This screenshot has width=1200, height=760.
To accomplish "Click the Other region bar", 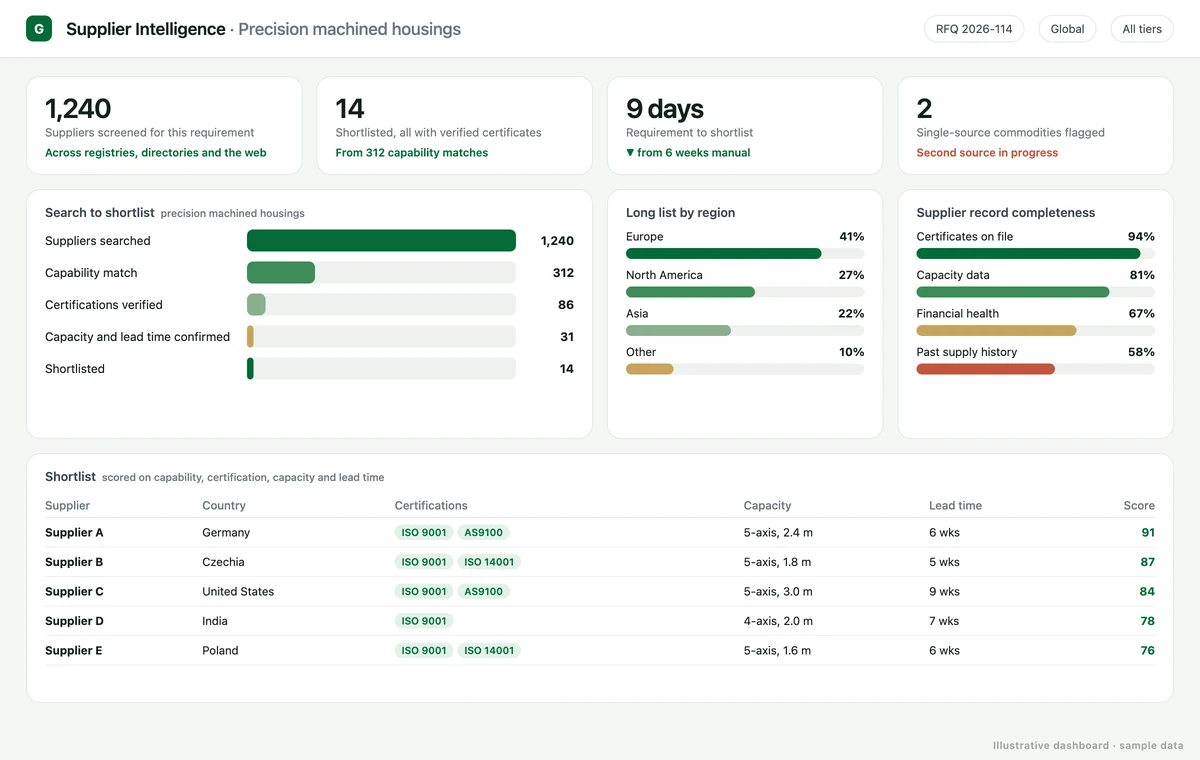I will [745, 369].
